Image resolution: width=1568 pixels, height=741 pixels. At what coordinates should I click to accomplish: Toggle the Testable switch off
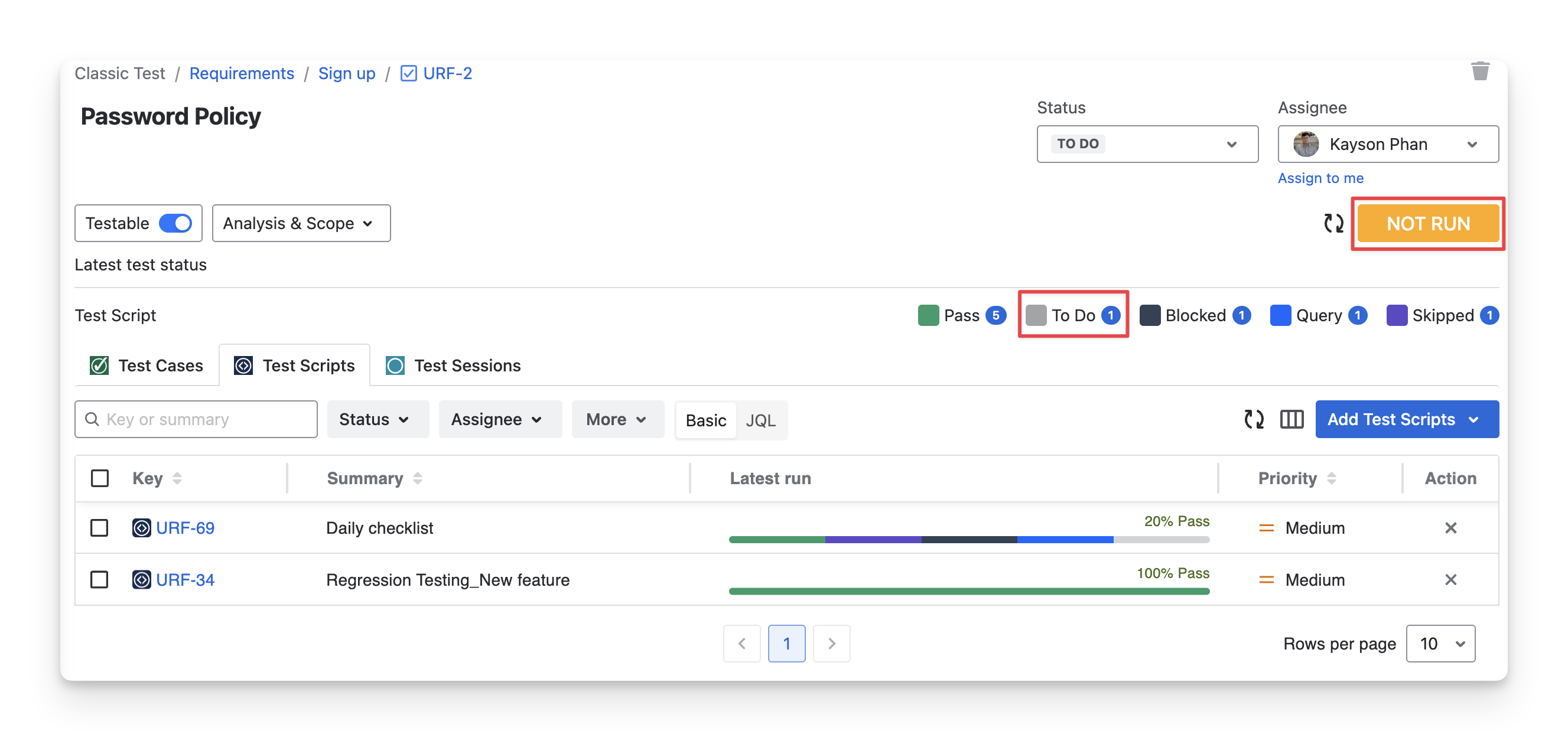[x=175, y=223]
